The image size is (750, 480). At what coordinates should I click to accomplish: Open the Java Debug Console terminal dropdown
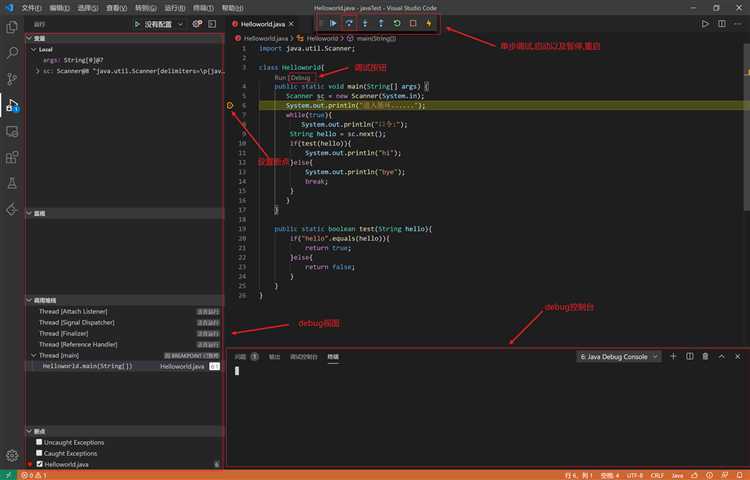point(618,357)
